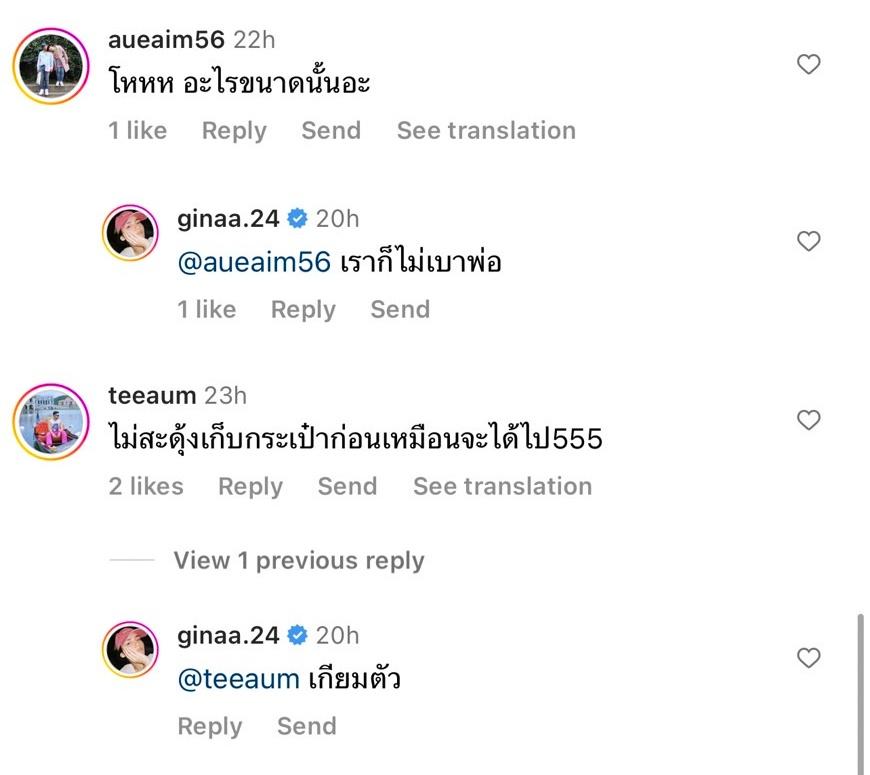The height and width of the screenshot is (775, 870).
Task: Open the @teeaum mention link
Action: click(238, 680)
